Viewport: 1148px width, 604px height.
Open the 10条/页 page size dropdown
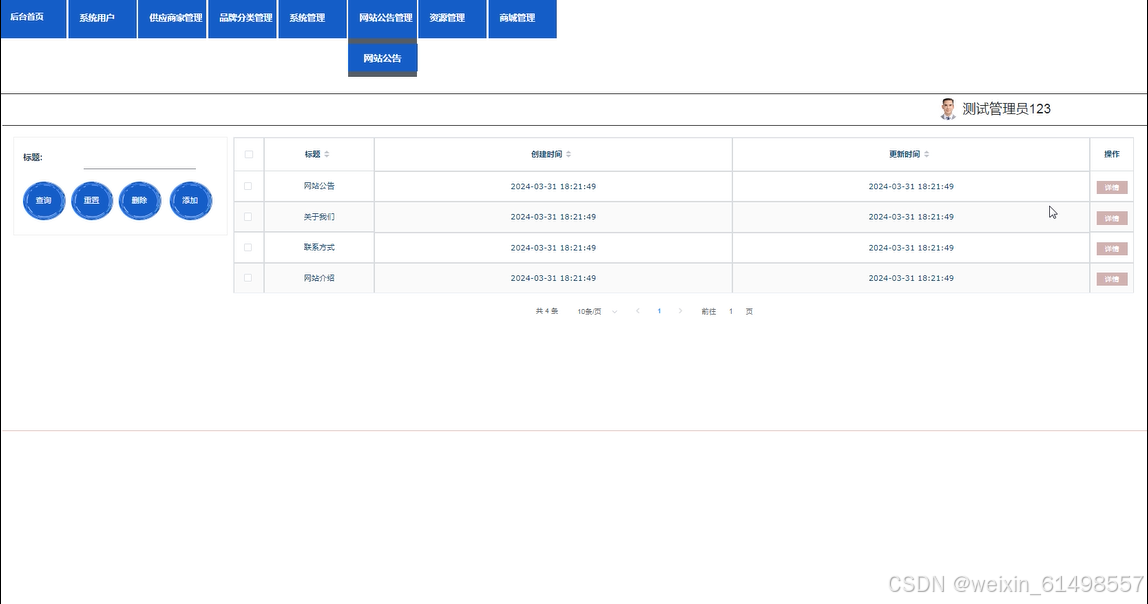tap(597, 312)
